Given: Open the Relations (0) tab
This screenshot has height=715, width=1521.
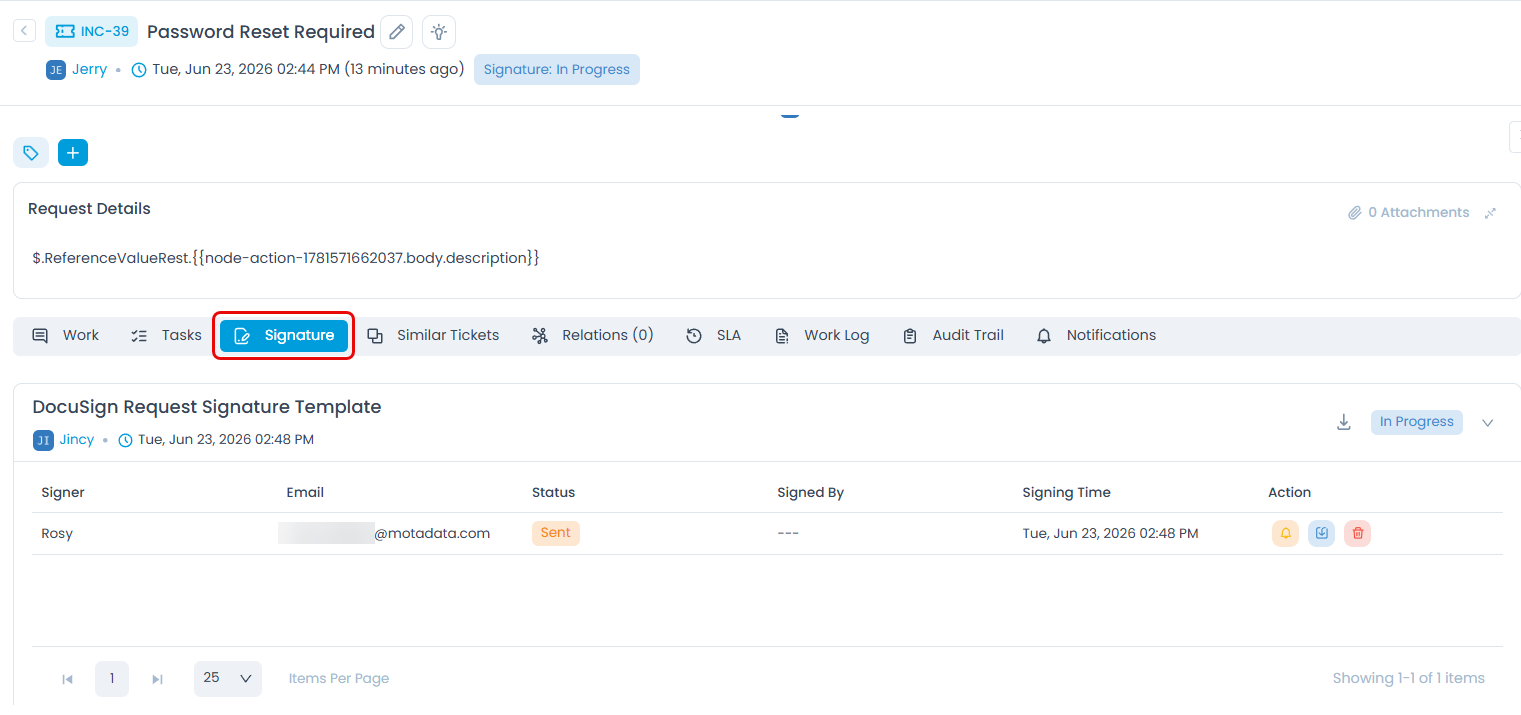Looking at the screenshot, I should 592,336.
